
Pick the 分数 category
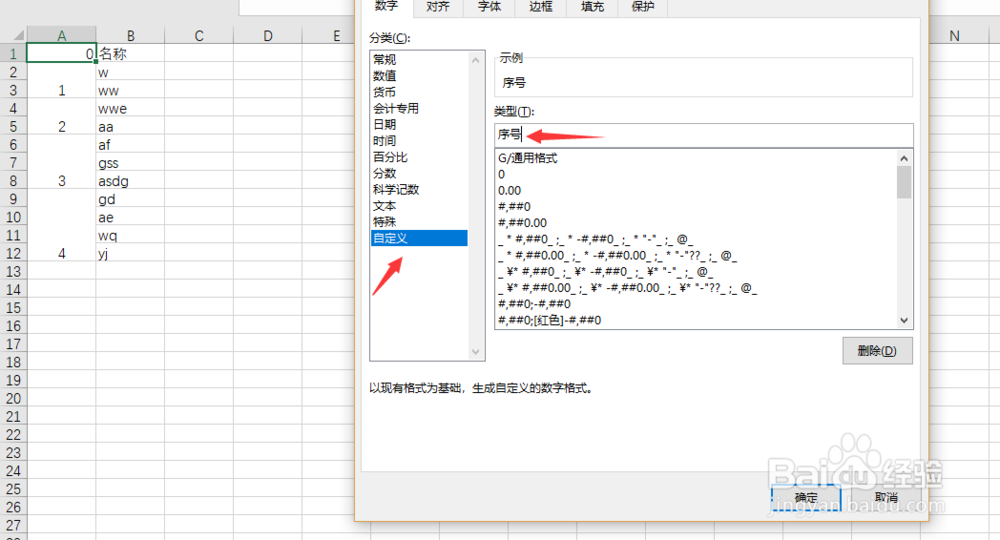[419, 173]
